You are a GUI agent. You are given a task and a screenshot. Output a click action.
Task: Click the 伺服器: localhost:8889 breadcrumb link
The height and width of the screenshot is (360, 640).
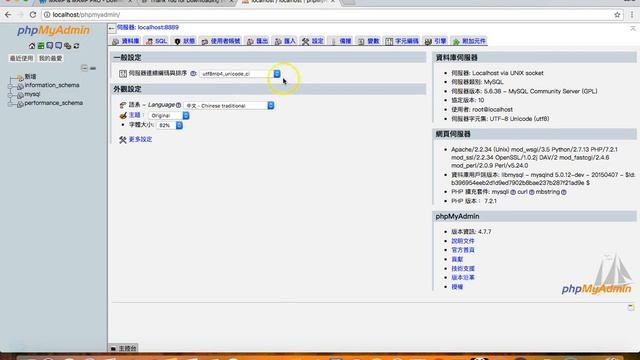coord(148,28)
